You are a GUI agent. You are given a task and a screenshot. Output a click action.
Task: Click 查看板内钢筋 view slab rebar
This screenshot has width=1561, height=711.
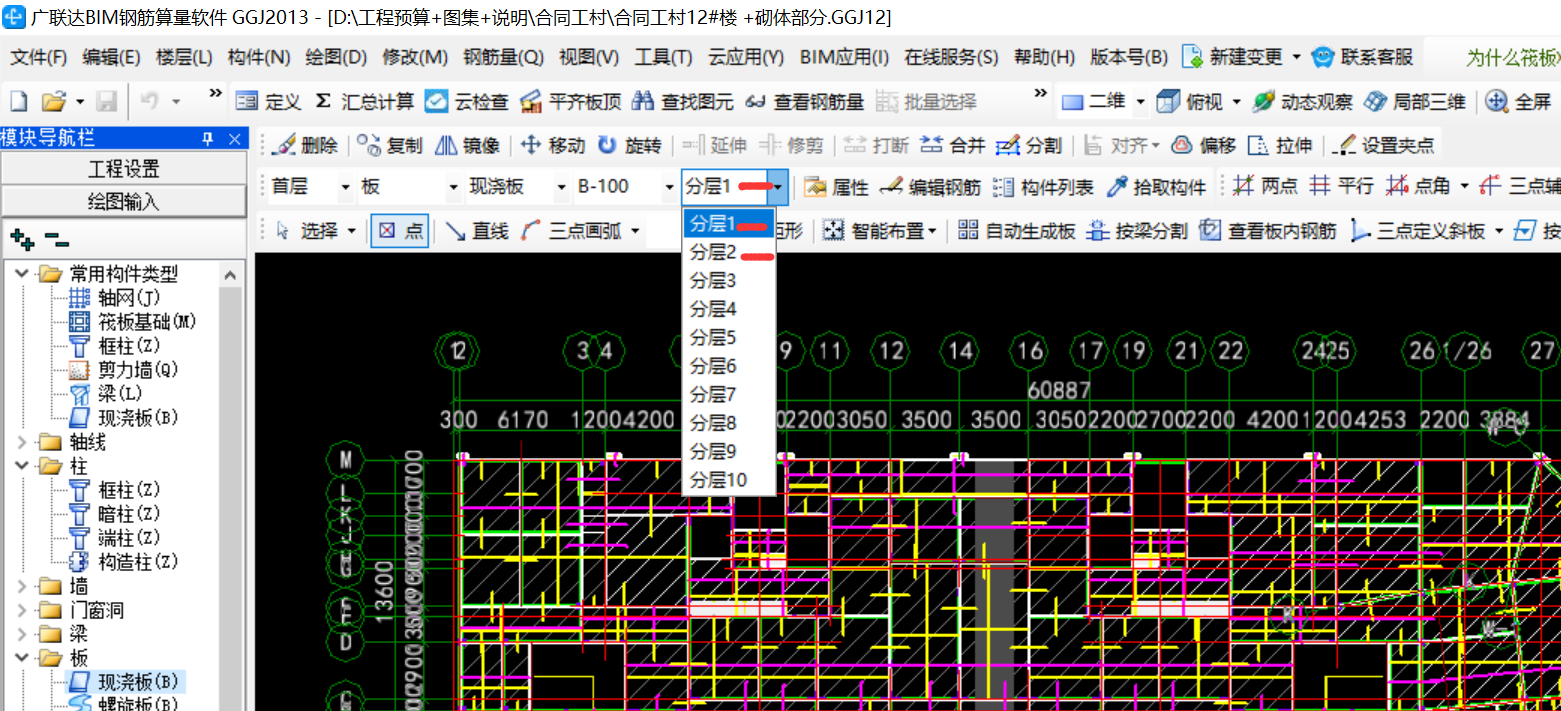[x=1268, y=231]
